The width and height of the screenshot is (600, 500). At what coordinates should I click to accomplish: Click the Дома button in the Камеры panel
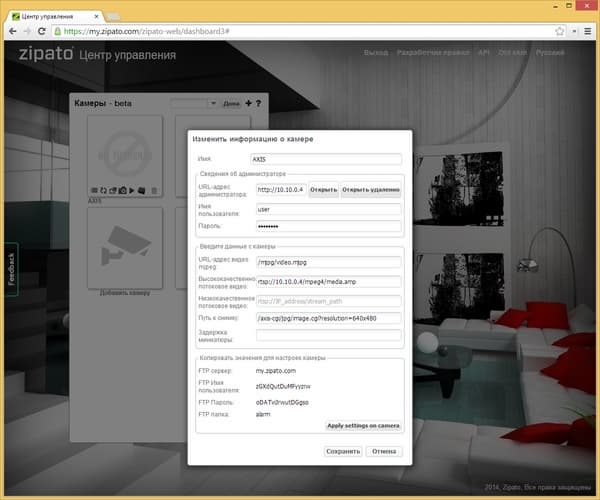pyautogui.click(x=232, y=103)
